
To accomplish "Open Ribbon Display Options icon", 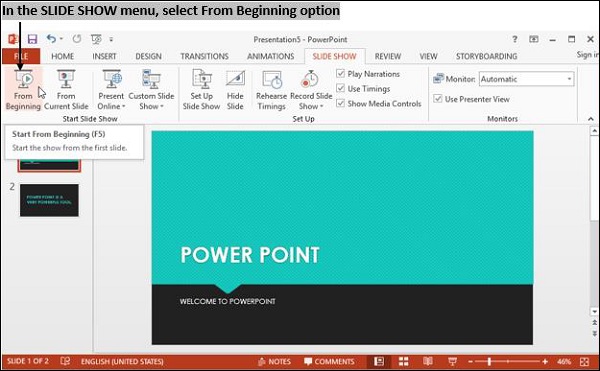I will (x=534, y=39).
